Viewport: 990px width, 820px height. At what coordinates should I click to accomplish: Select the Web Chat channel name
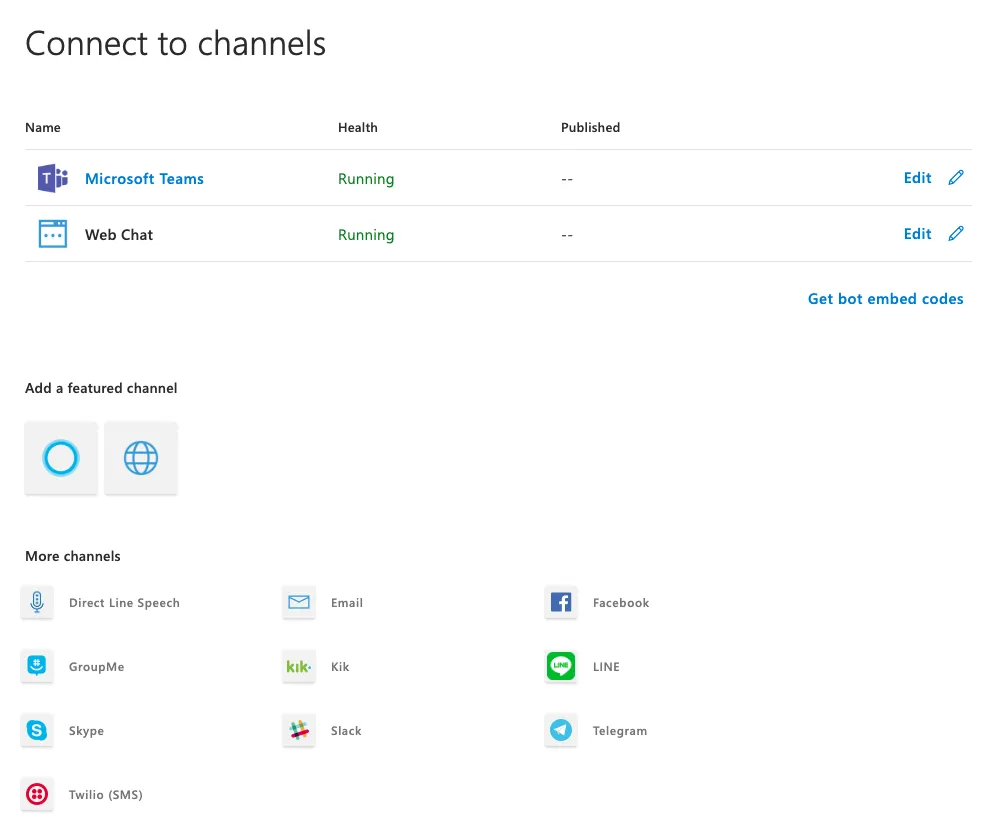[x=119, y=235]
